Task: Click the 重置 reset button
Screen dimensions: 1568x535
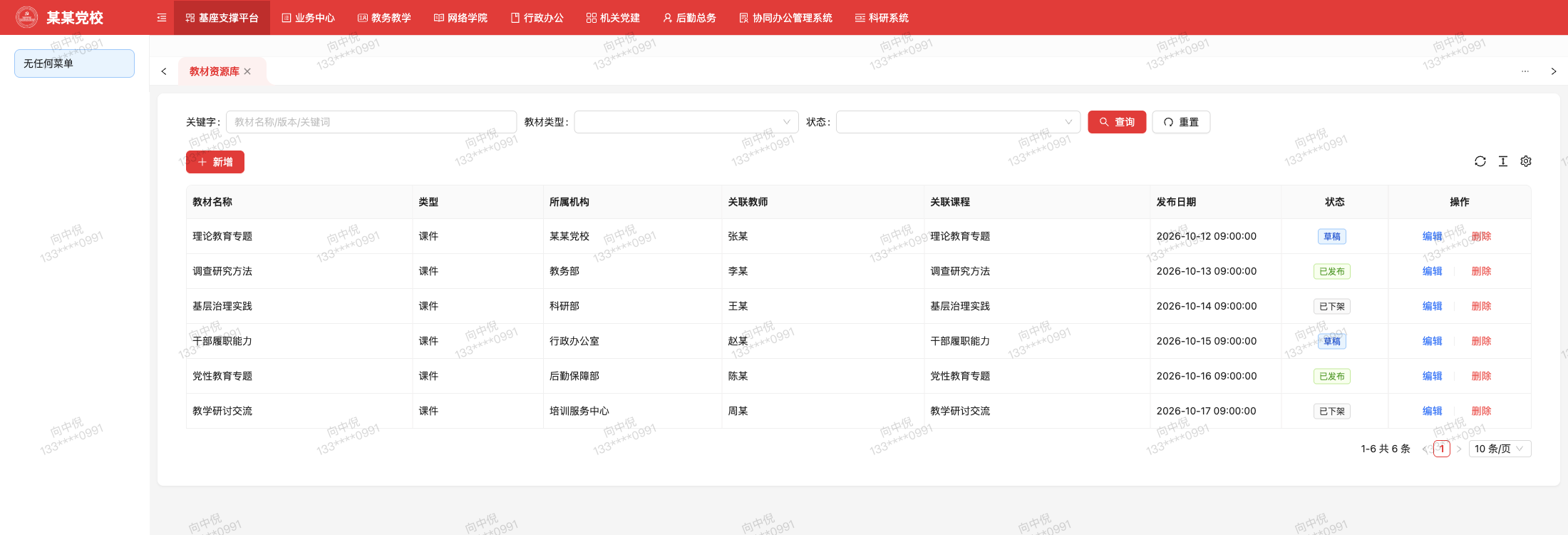Action: point(1181,122)
